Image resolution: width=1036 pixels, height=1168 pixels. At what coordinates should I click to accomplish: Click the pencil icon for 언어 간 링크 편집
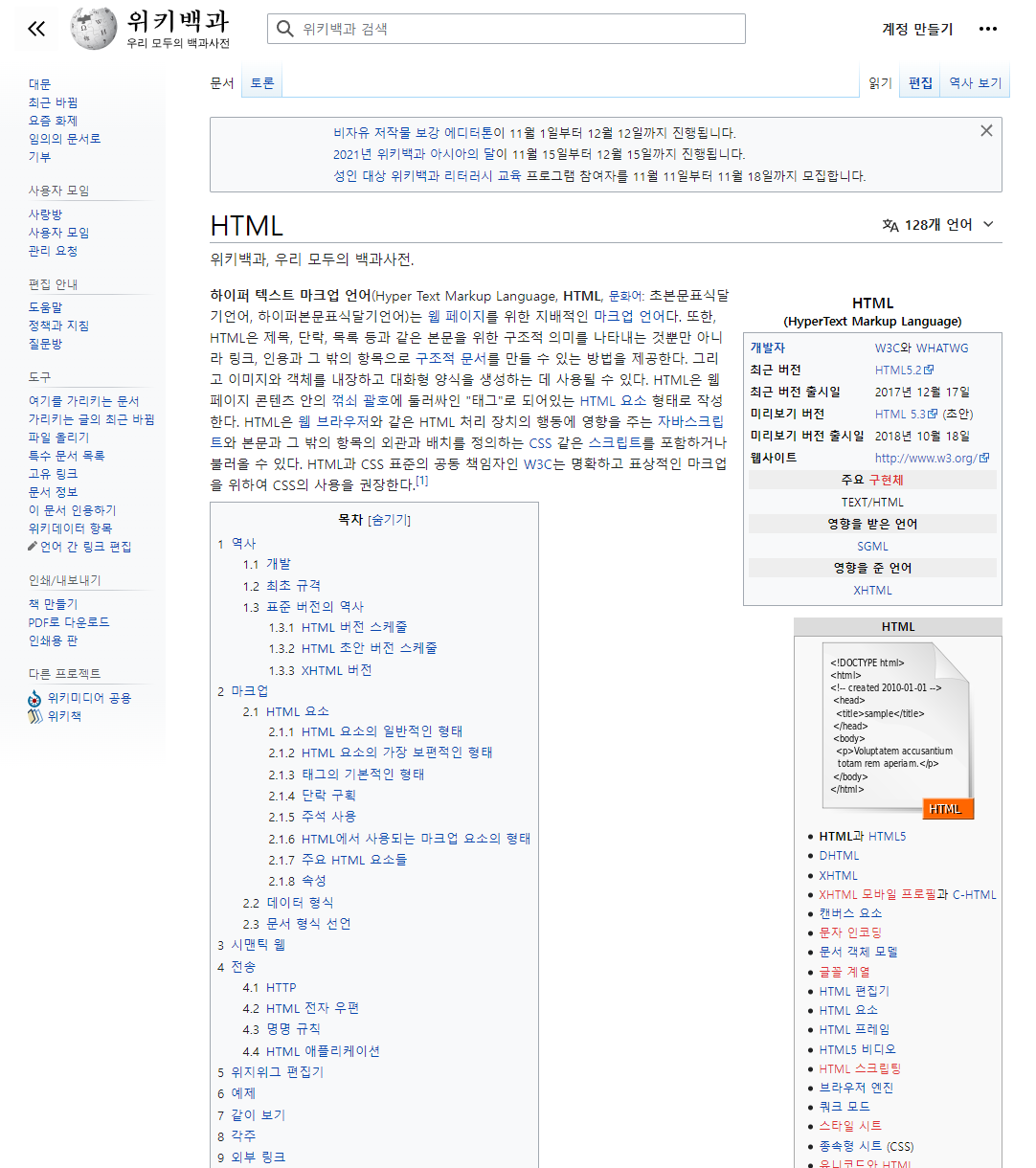(x=33, y=547)
